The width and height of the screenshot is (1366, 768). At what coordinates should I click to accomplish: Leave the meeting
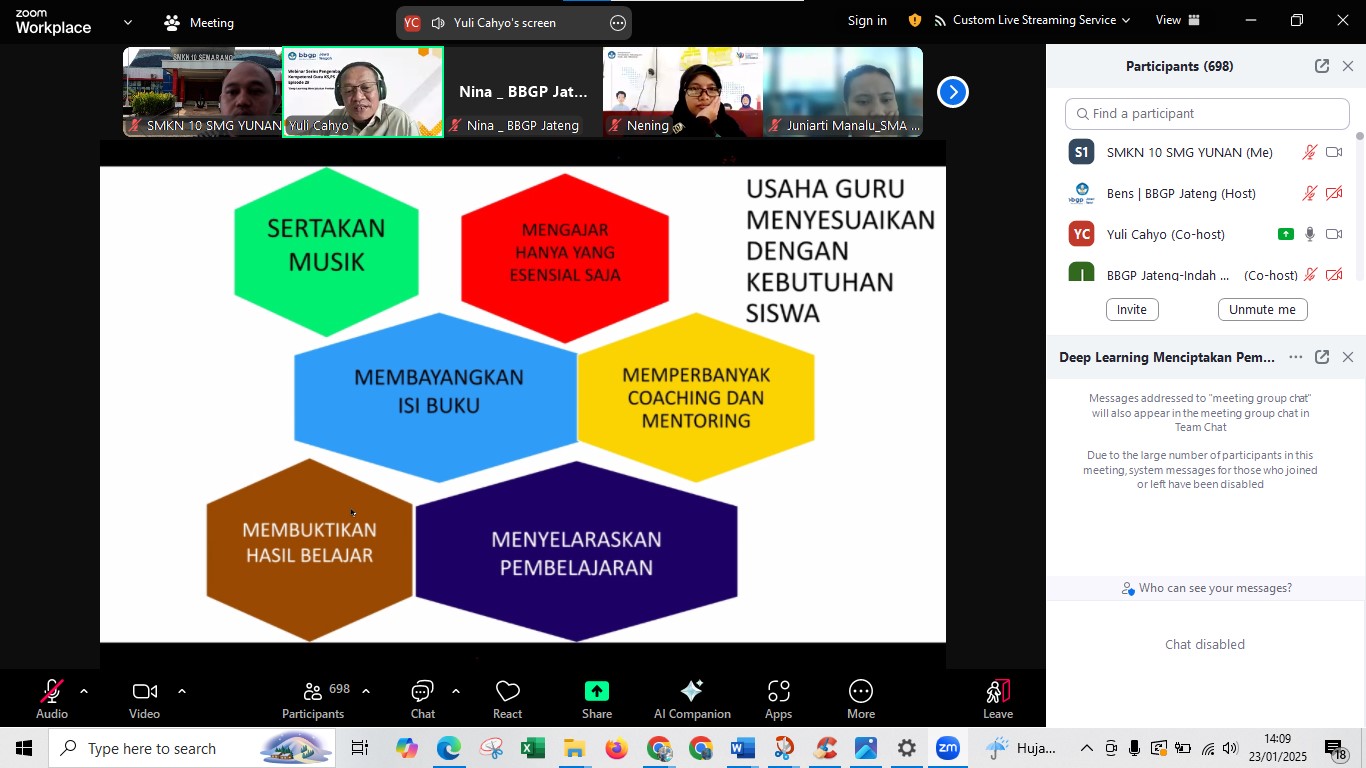(997, 699)
